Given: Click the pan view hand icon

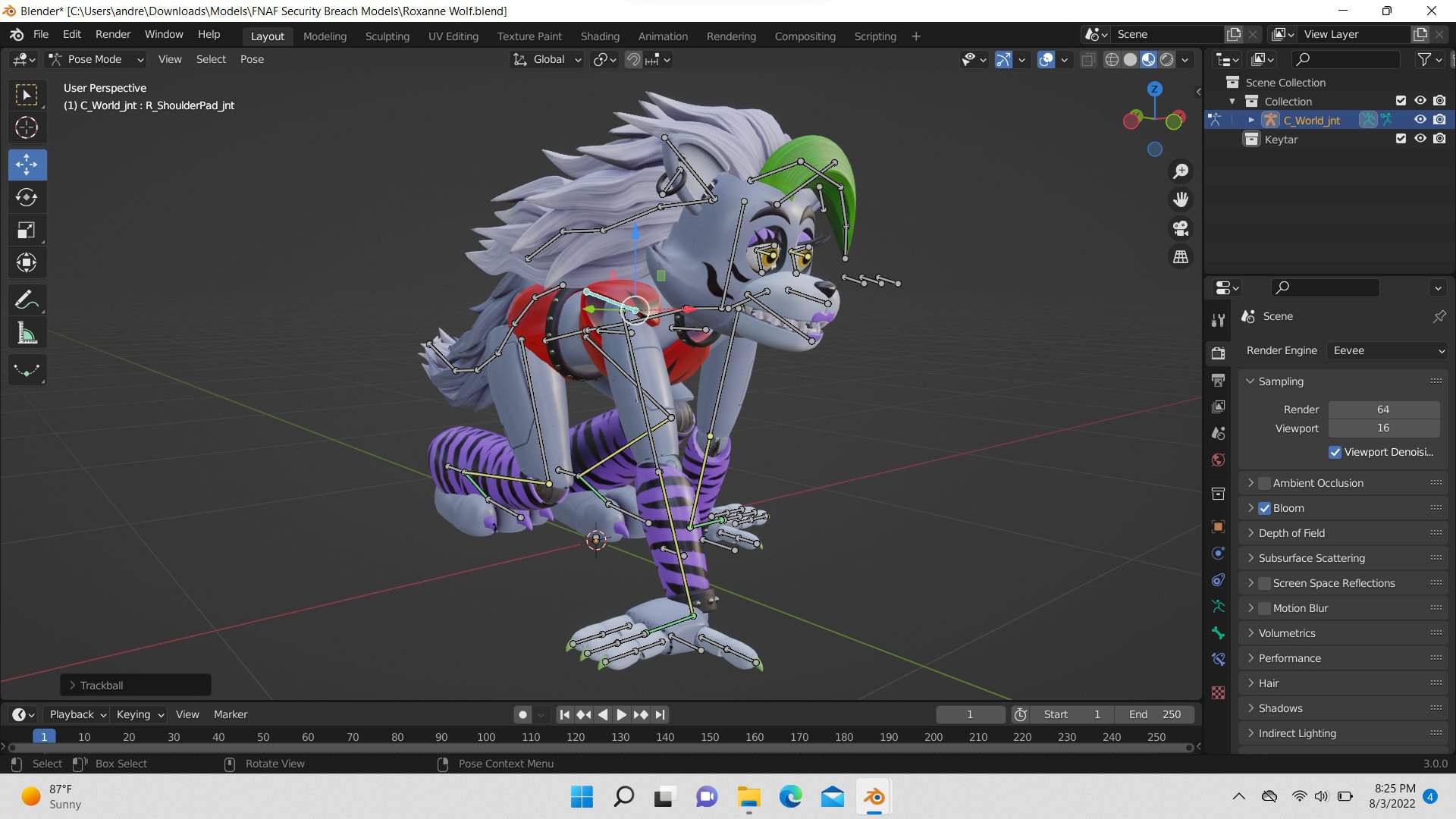Looking at the screenshot, I should (x=1181, y=199).
